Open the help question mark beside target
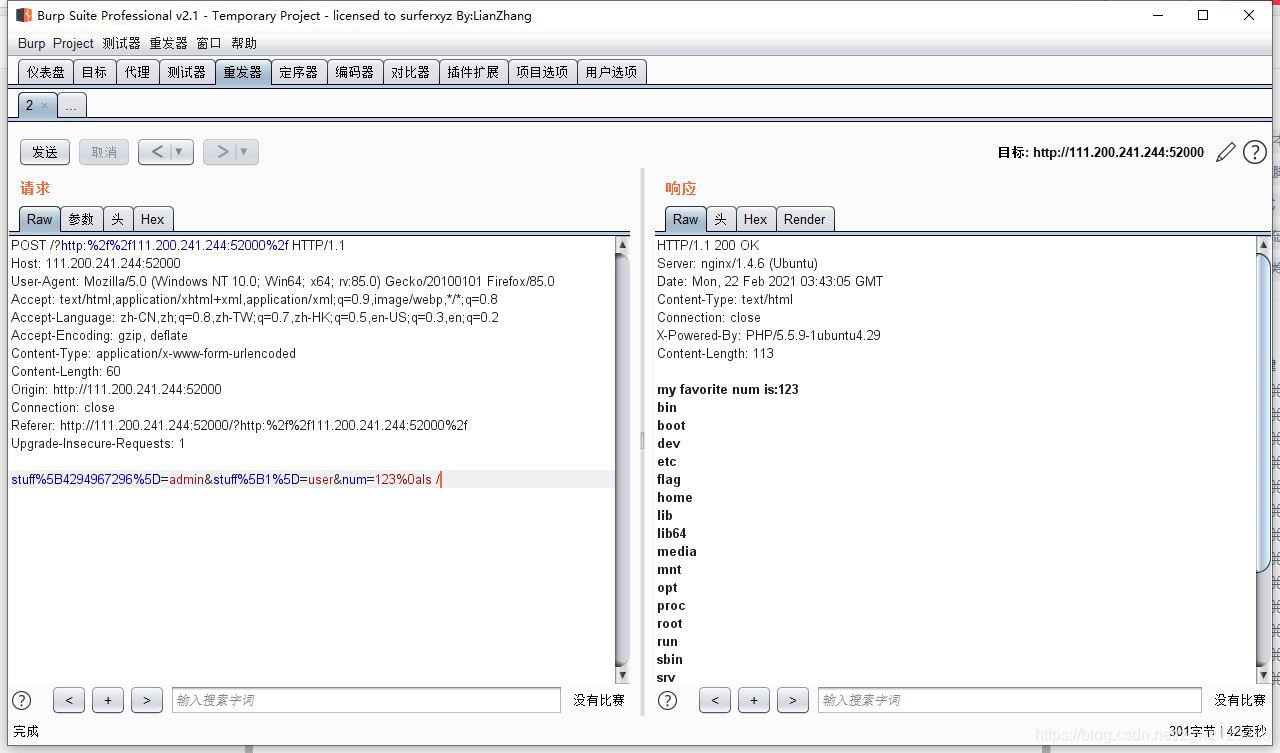This screenshot has height=753, width=1280. coord(1254,152)
